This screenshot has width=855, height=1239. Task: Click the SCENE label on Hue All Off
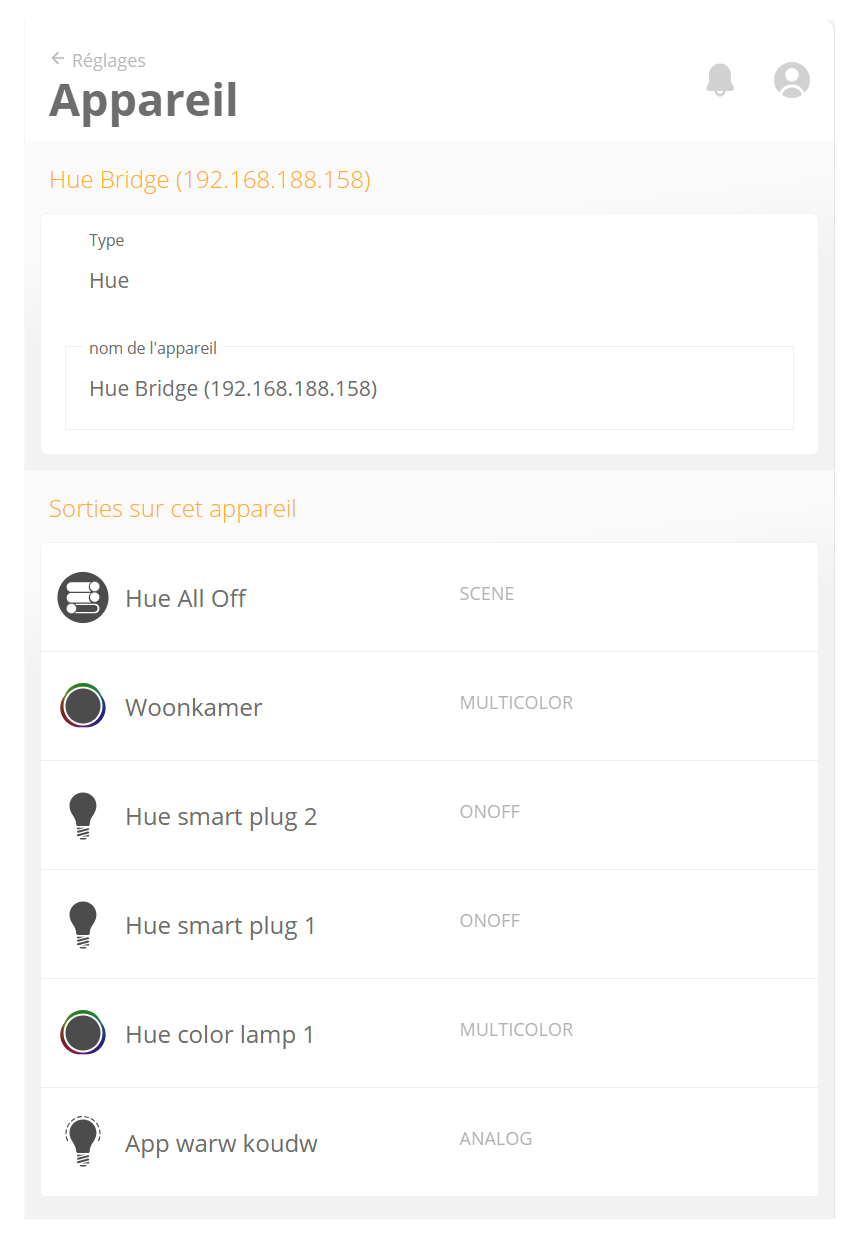[x=487, y=594]
